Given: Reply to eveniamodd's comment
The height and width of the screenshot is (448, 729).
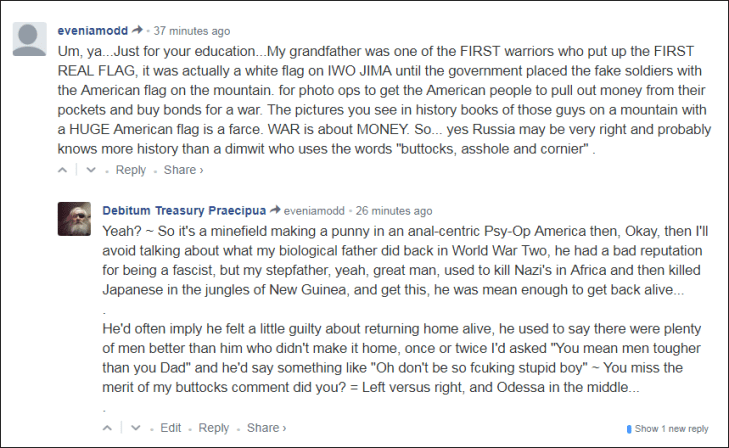Looking at the screenshot, I should [x=131, y=170].
